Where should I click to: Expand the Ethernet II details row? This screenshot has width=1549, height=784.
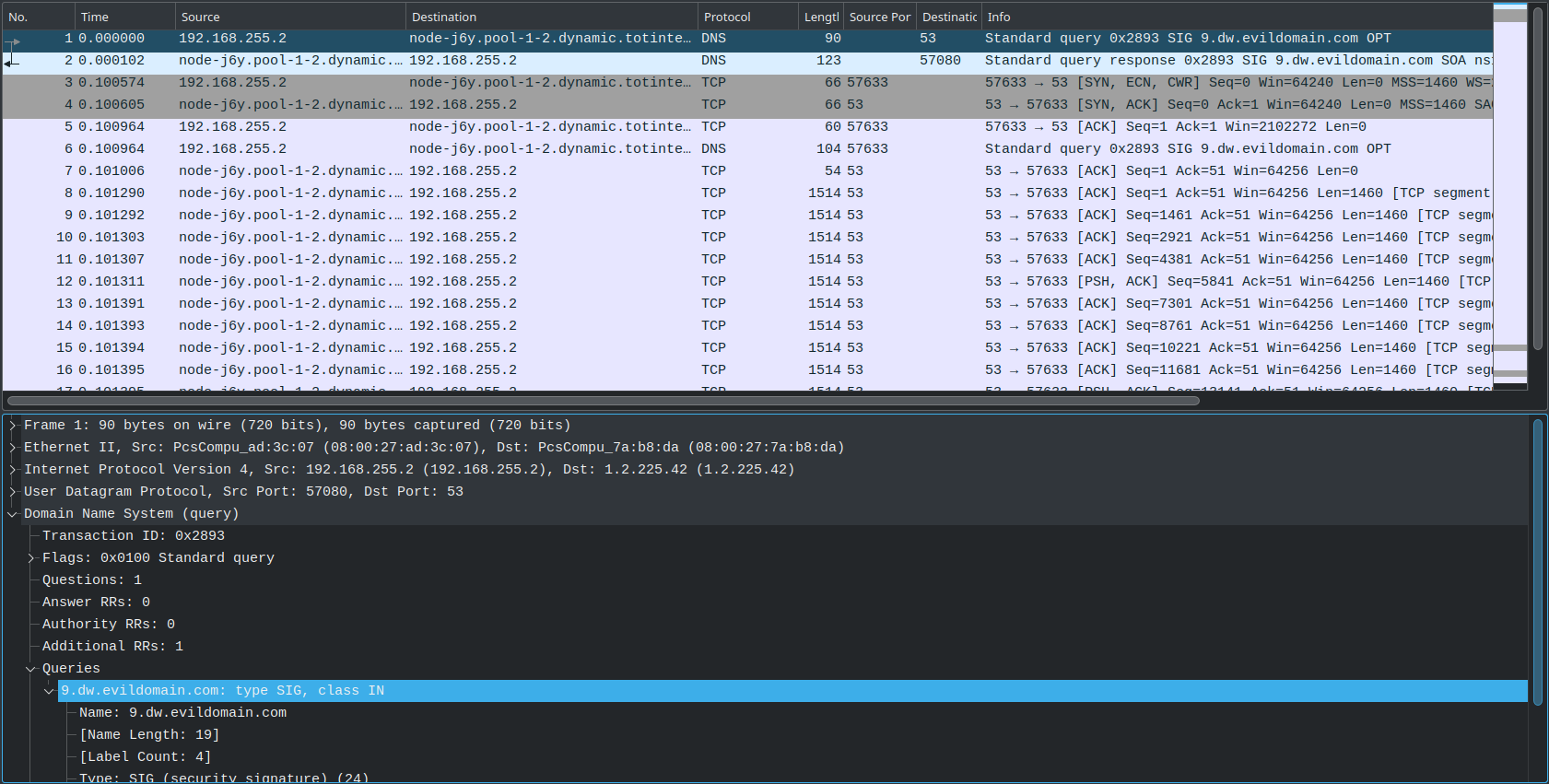[13, 448]
